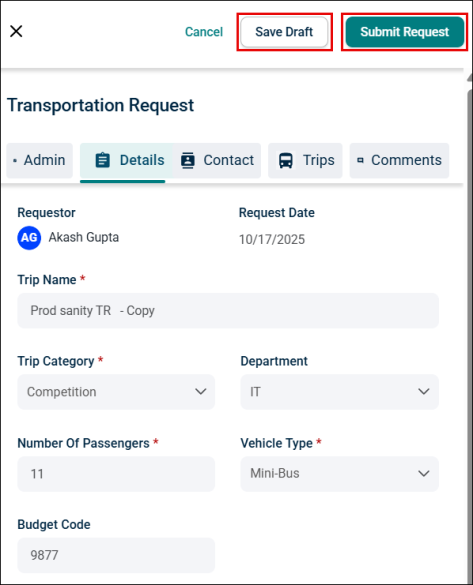Click the comment bubble icon
Screen dimensions: 473x585
point(360,160)
